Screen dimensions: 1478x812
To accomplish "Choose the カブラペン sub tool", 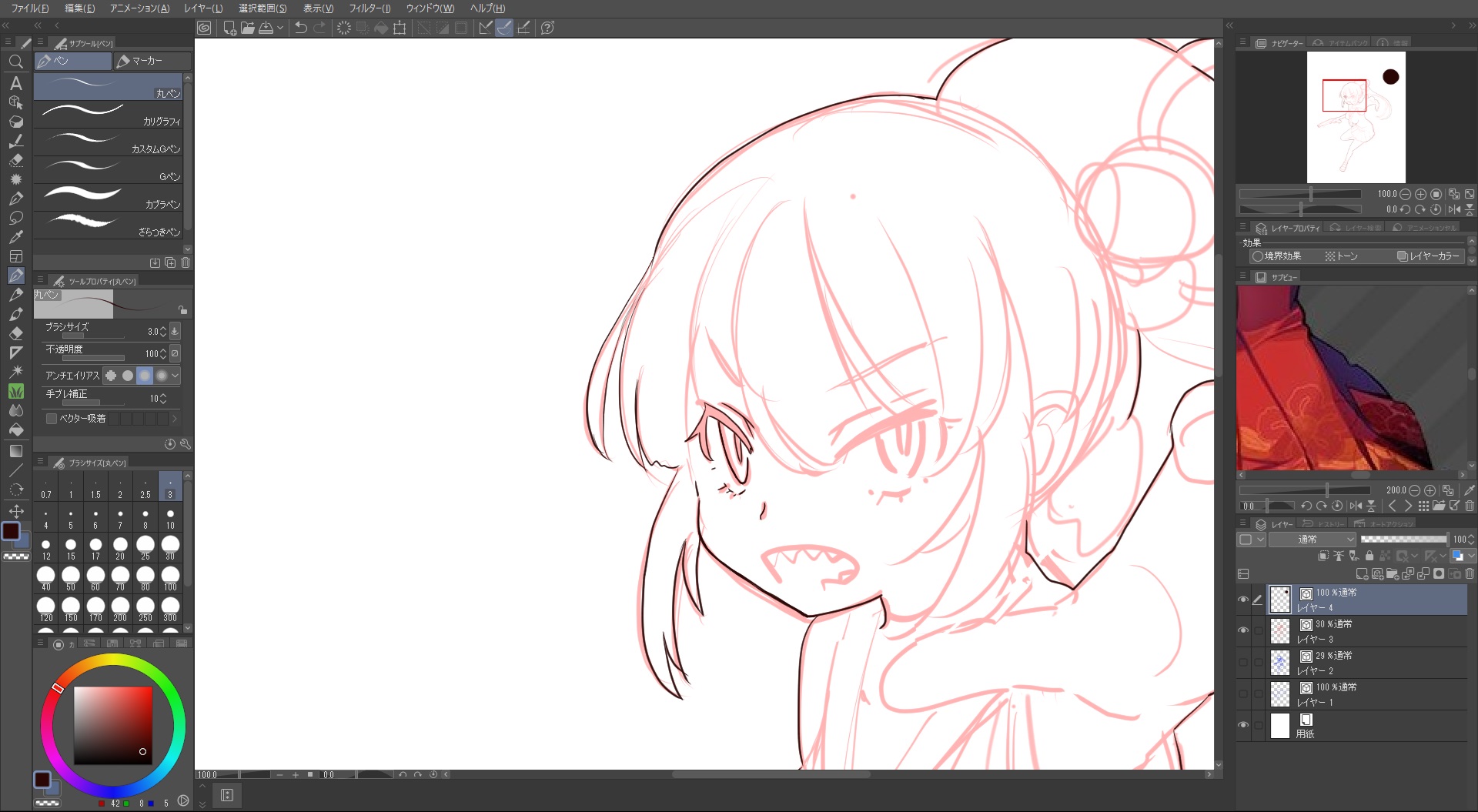I will coord(108,197).
